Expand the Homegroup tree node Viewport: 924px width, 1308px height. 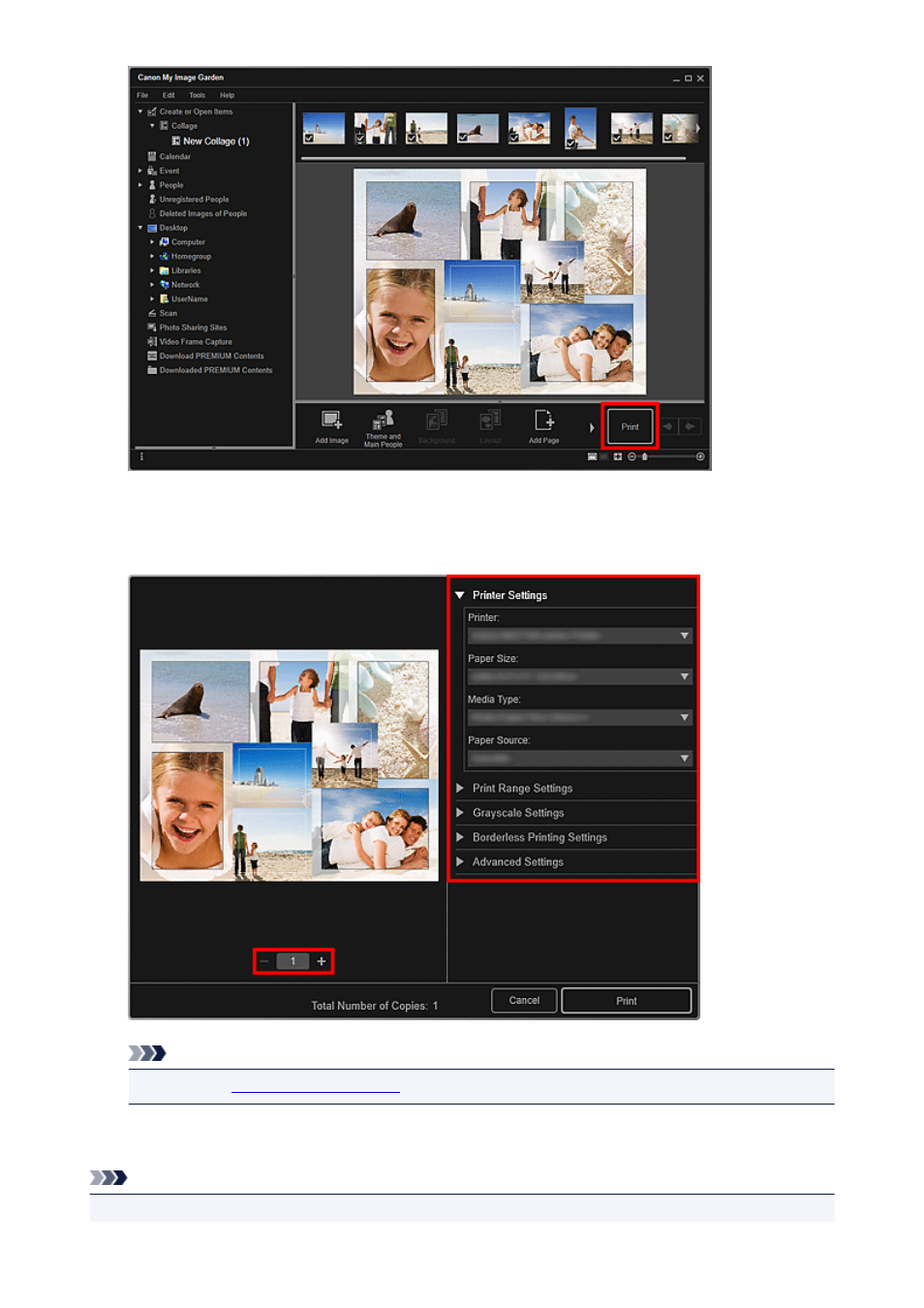click(x=152, y=256)
